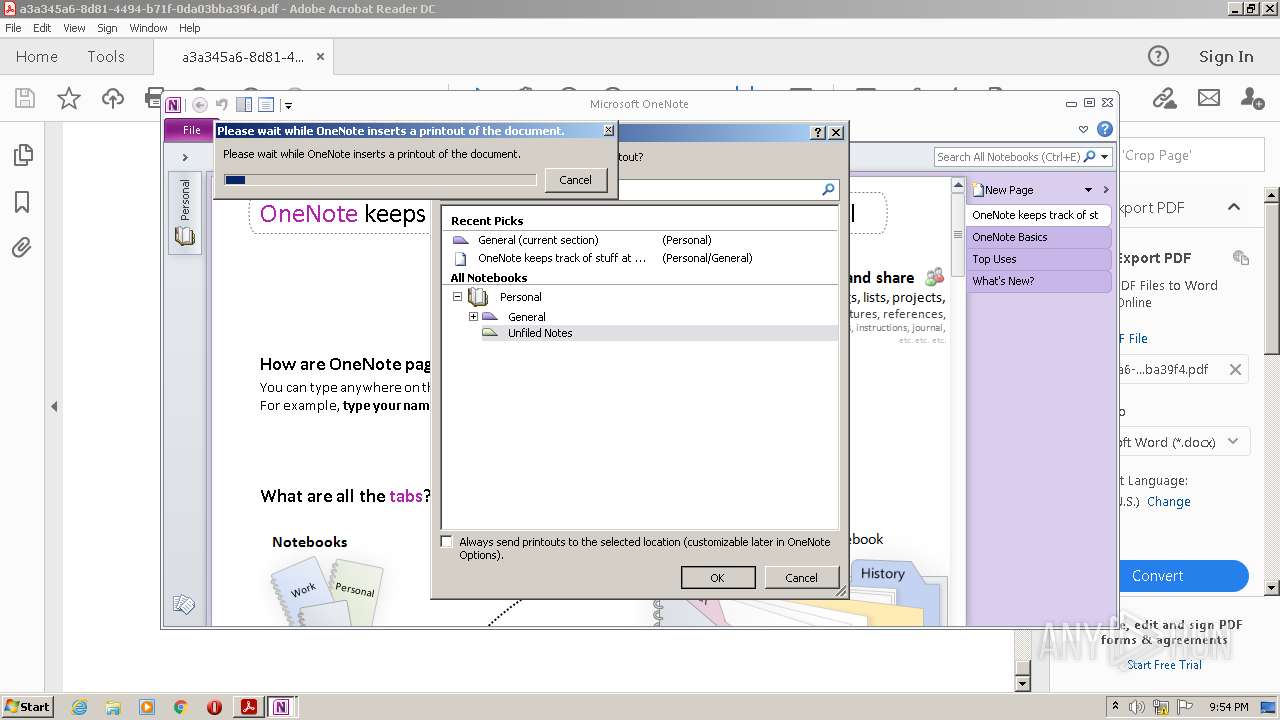This screenshot has width=1280, height=720.
Task: Switch to Acrobat Tools tab
Action: pos(106,56)
